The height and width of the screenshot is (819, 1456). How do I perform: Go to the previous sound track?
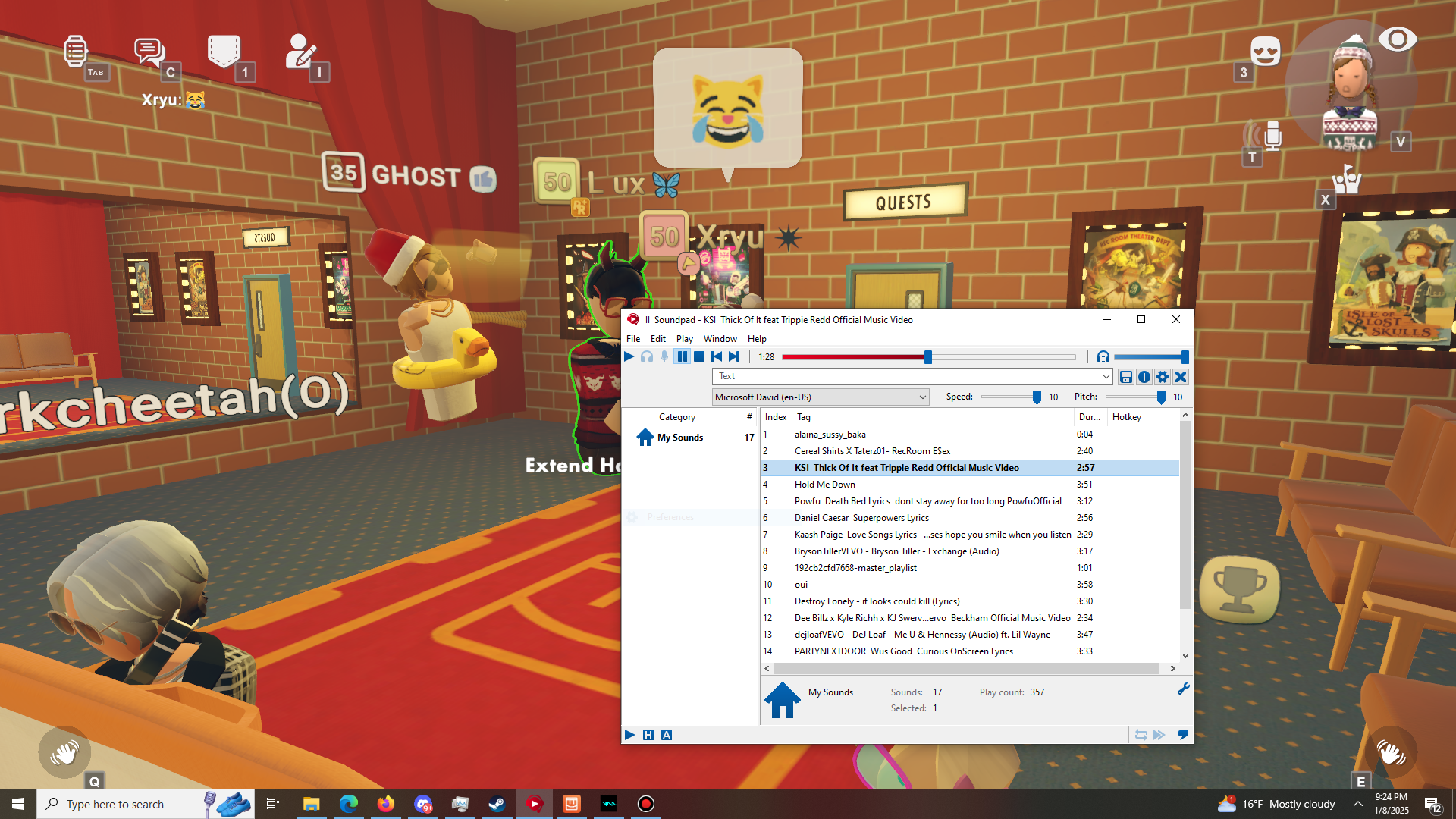(x=717, y=356)
